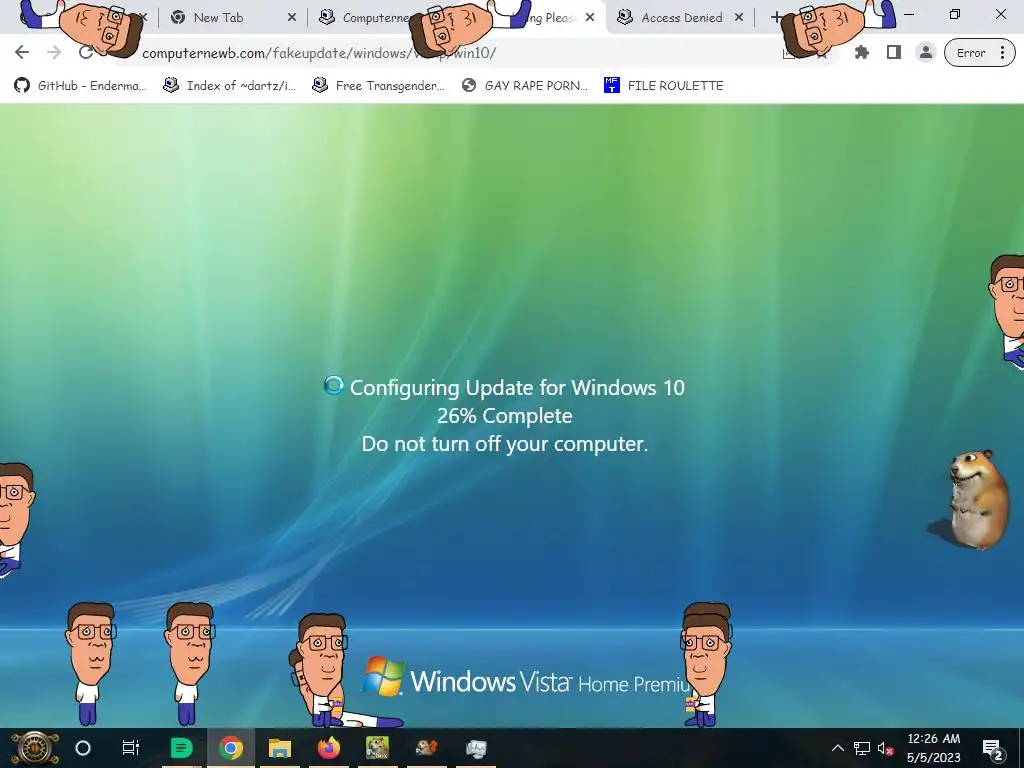Image resolution: width=1024 pixels, height=768 pixels.
Task: Switch to the Computerne... tab
Action: click(x=366, y=18)
